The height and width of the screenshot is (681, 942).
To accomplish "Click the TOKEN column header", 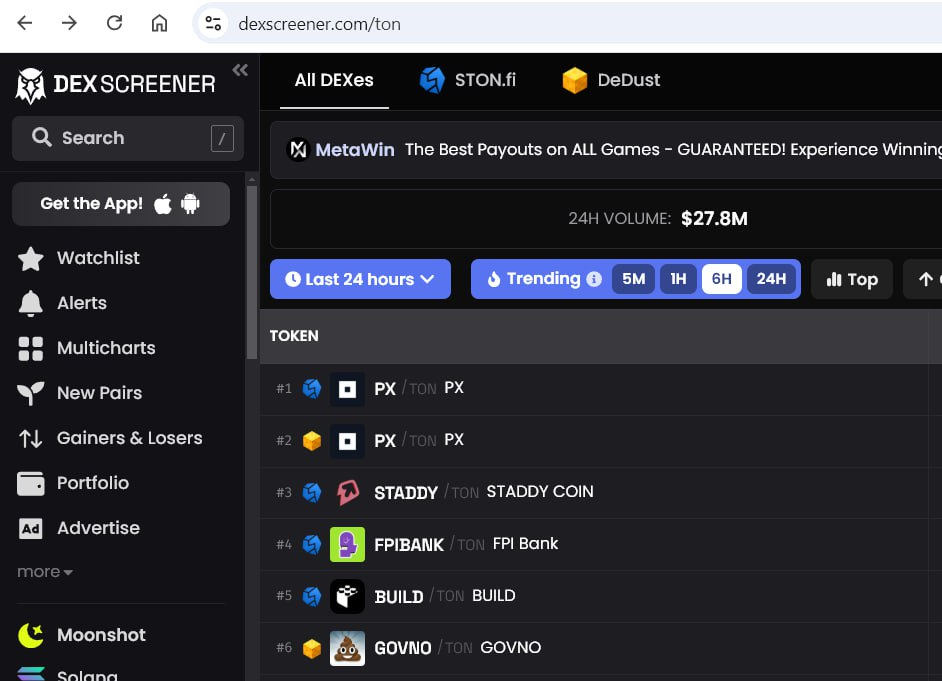I will click(294, 336).
